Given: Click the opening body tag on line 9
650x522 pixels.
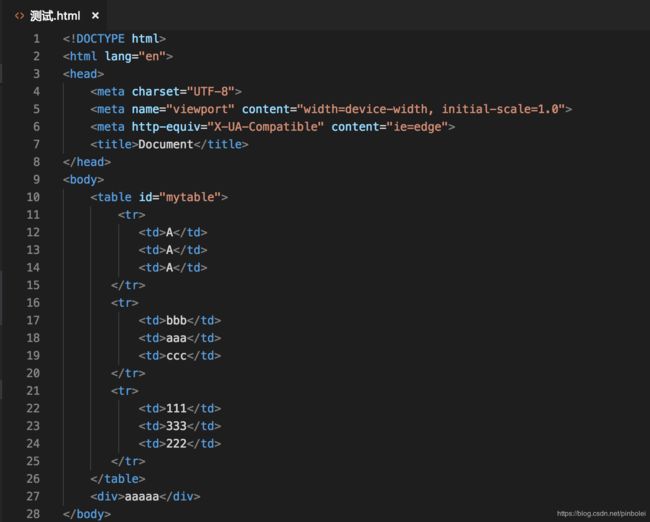Looking at the screenshot, I should pyautogui.click(x=83, y=180).
